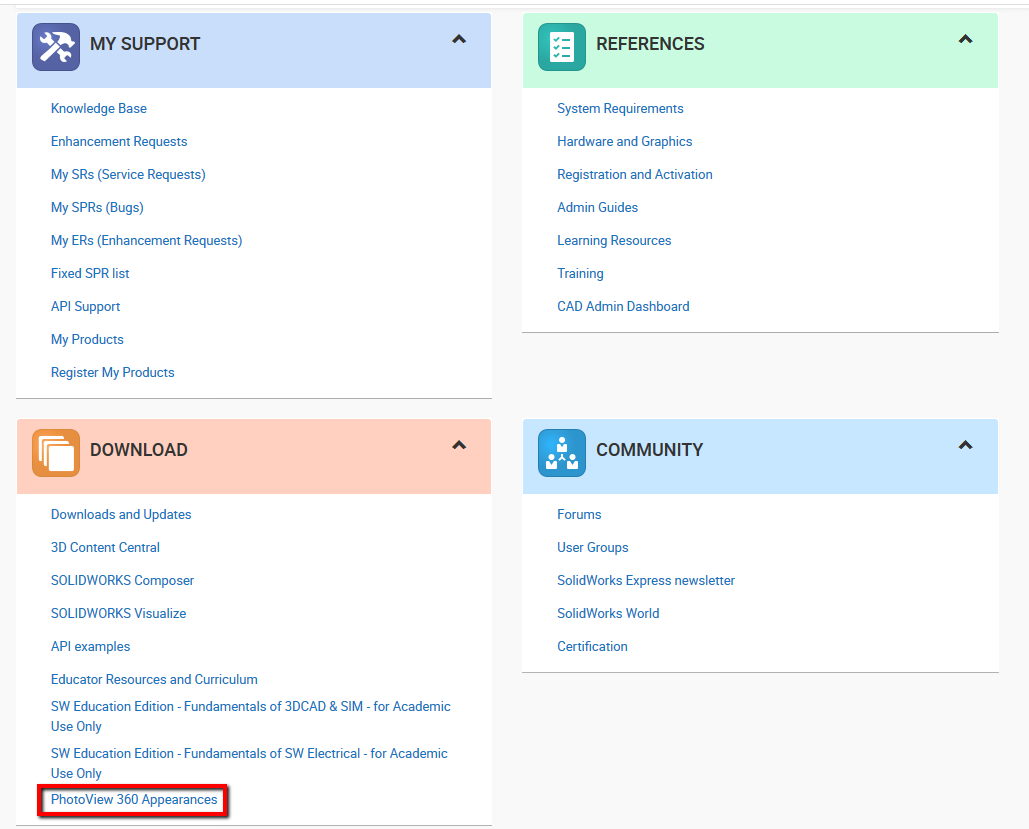Image resolution: width=1029 pixels, height=829 pixels.
Task: Click the DOWNLOAD section heading
Action: click(x=139, y=450)
